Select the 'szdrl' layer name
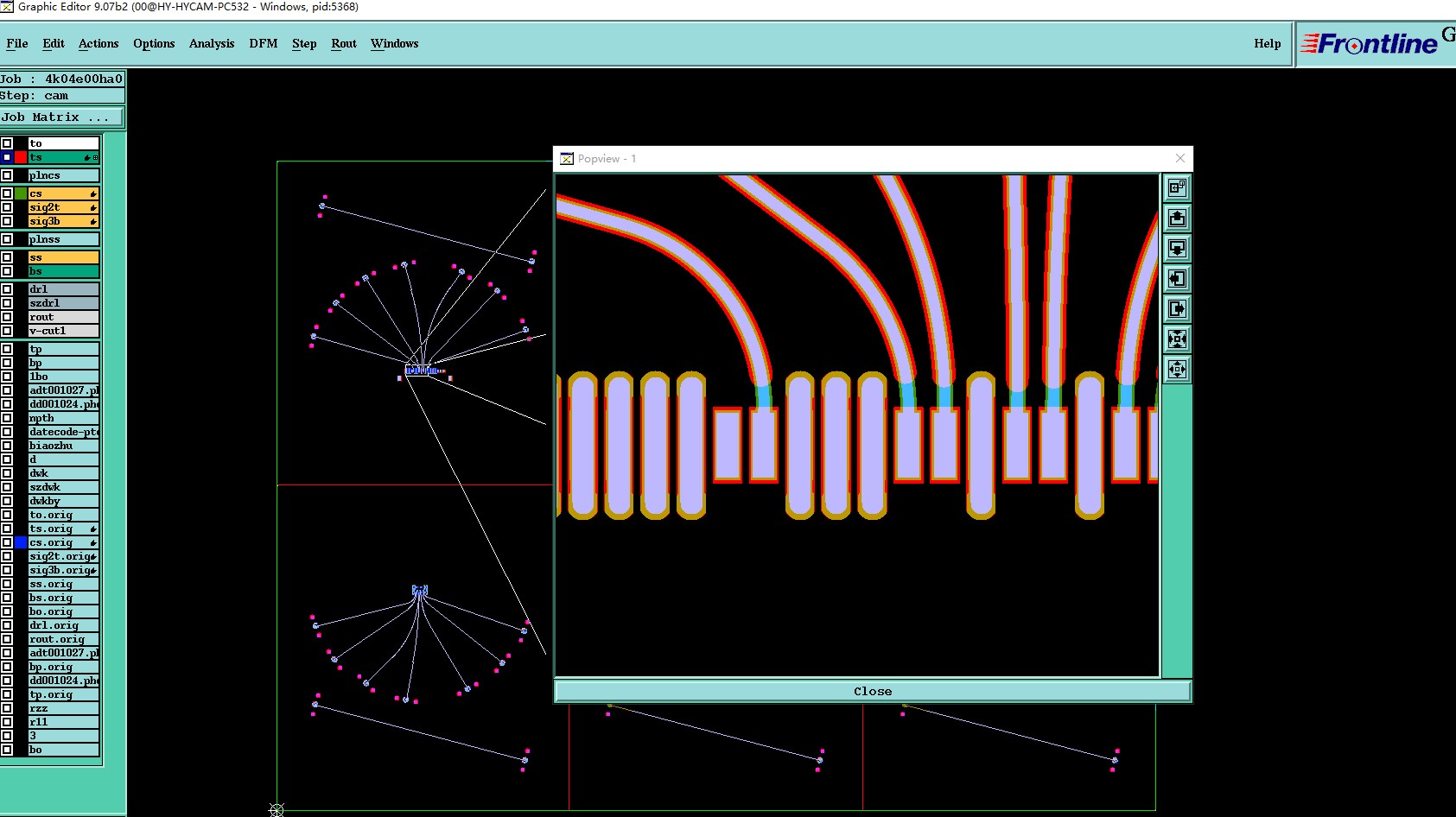 point(64,303)
